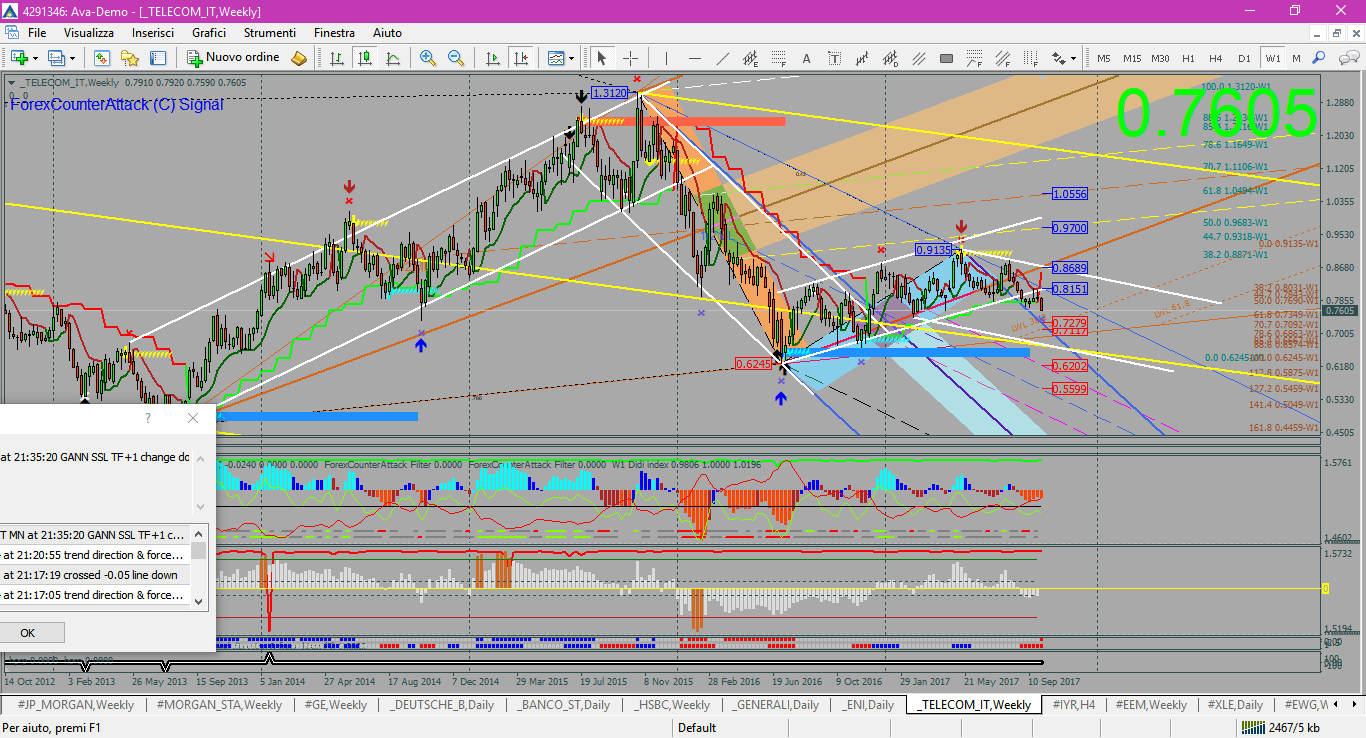Show the Market Watch window
1366x738 pixels.
(x=102, y=58)
